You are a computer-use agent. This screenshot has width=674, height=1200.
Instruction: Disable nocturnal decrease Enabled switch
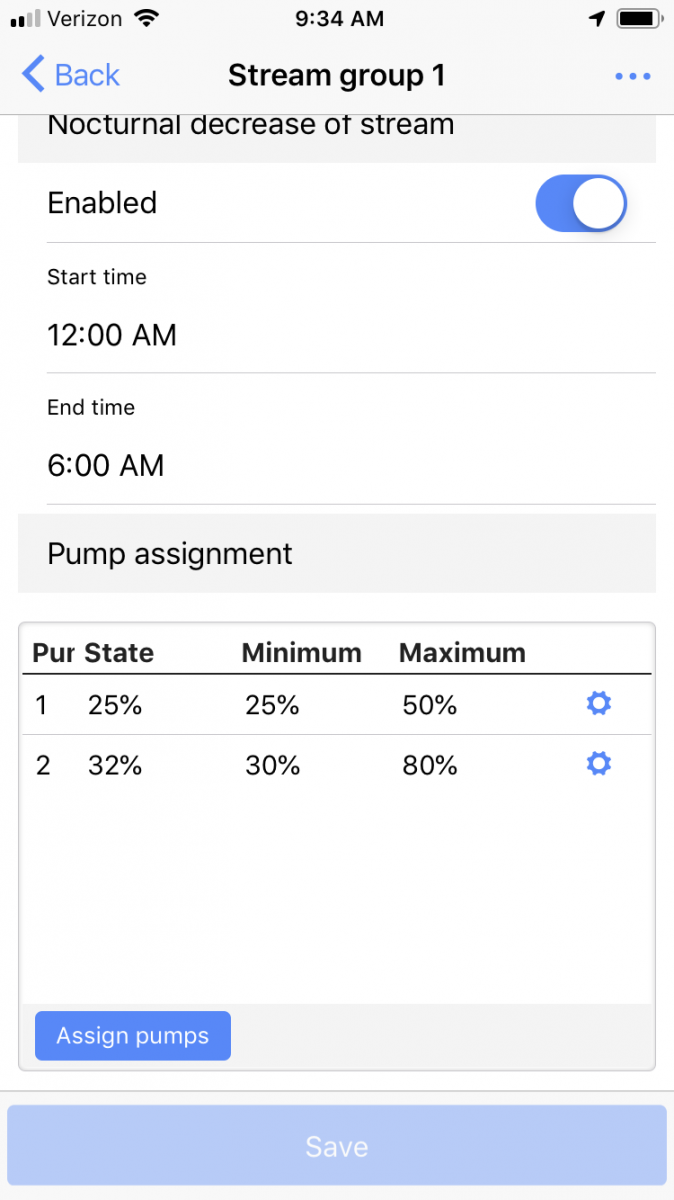[x=581, y=204]
